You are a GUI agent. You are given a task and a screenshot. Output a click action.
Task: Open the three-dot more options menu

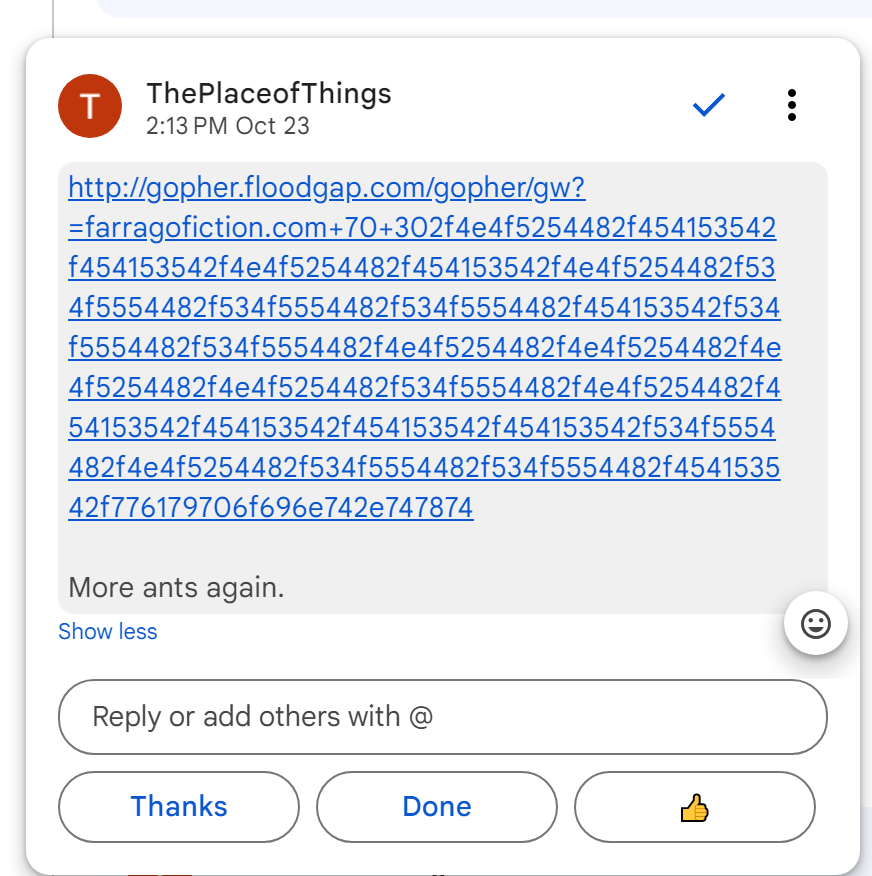tap(791, 105)
